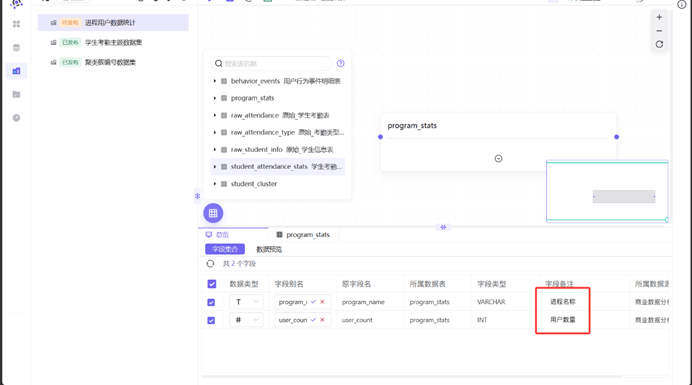Open data type dropdown showing T
Image resolution: width=692 pixels, height=385 pixels.
pyautogui.click(x=246, y=302)
